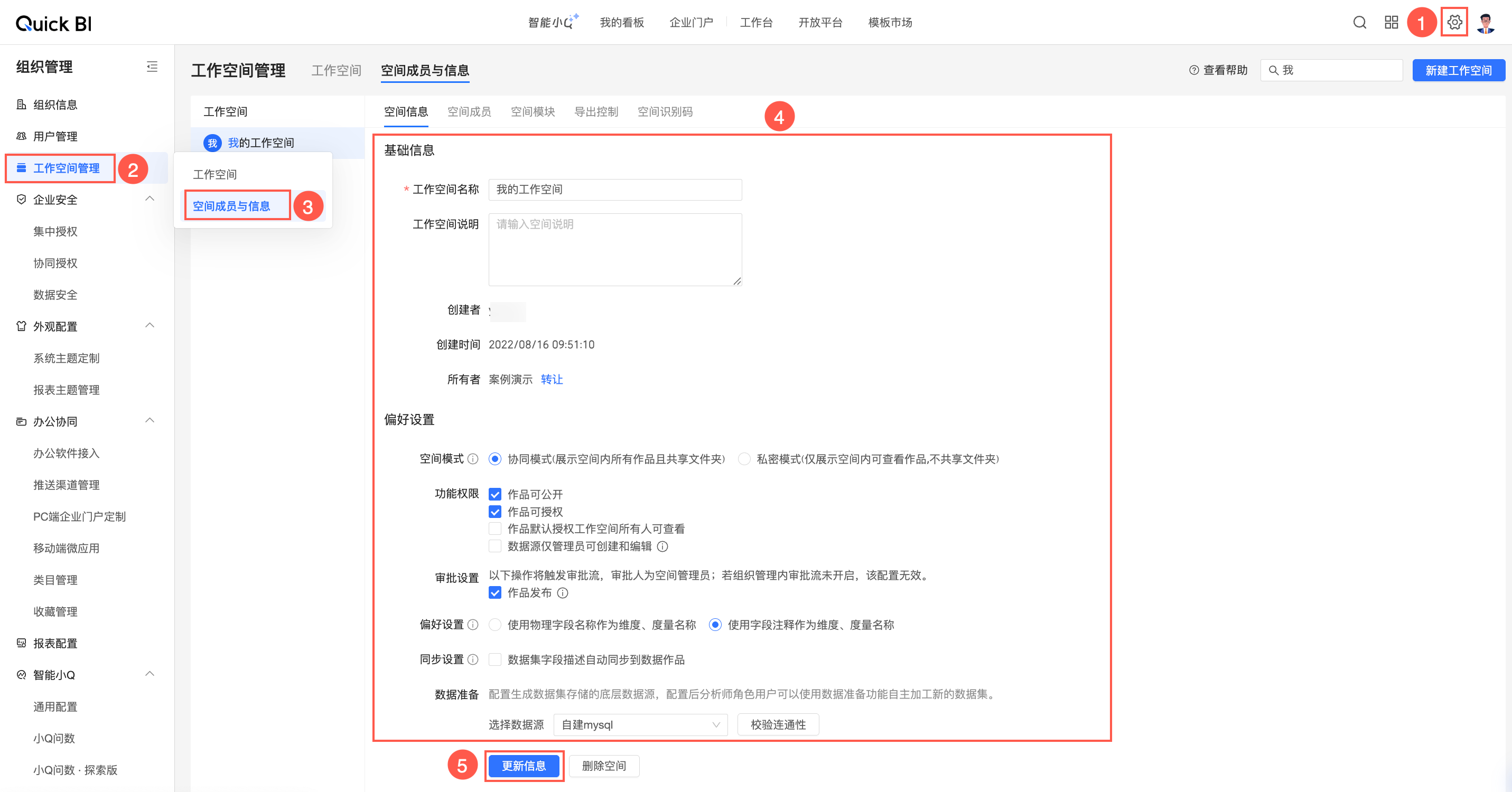
Task: Click the 新建工作空间 button
Action: click(1458, 70)
